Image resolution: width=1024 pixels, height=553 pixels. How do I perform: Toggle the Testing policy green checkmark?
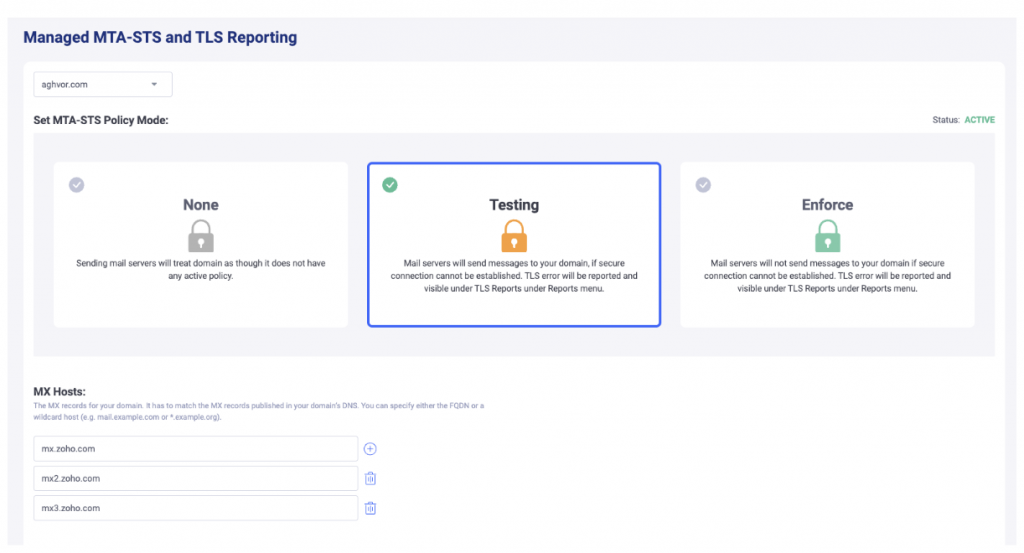[390, 185]
